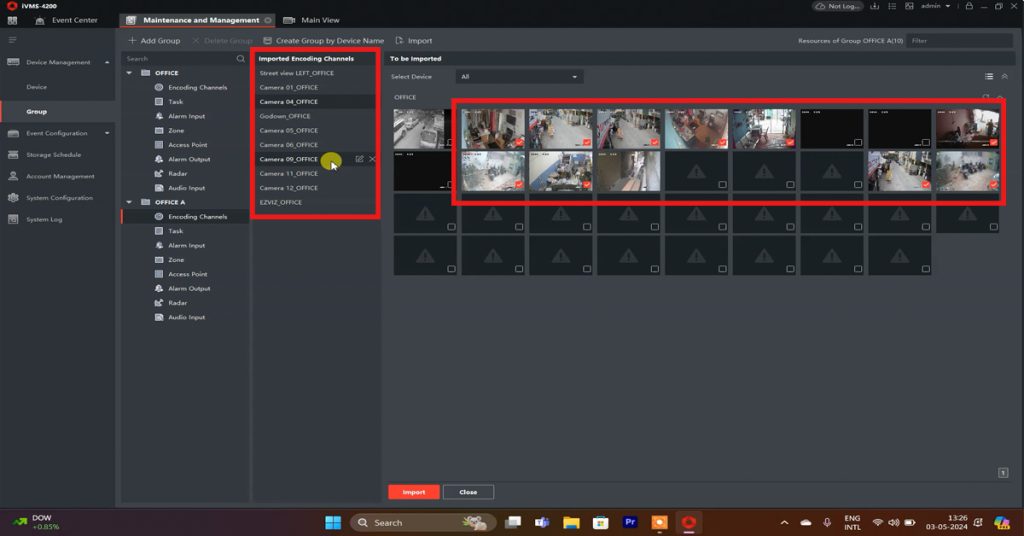Open the Select Device dropdown showing All
This screenshot has height=536, width=1024.
click(518, 77)
